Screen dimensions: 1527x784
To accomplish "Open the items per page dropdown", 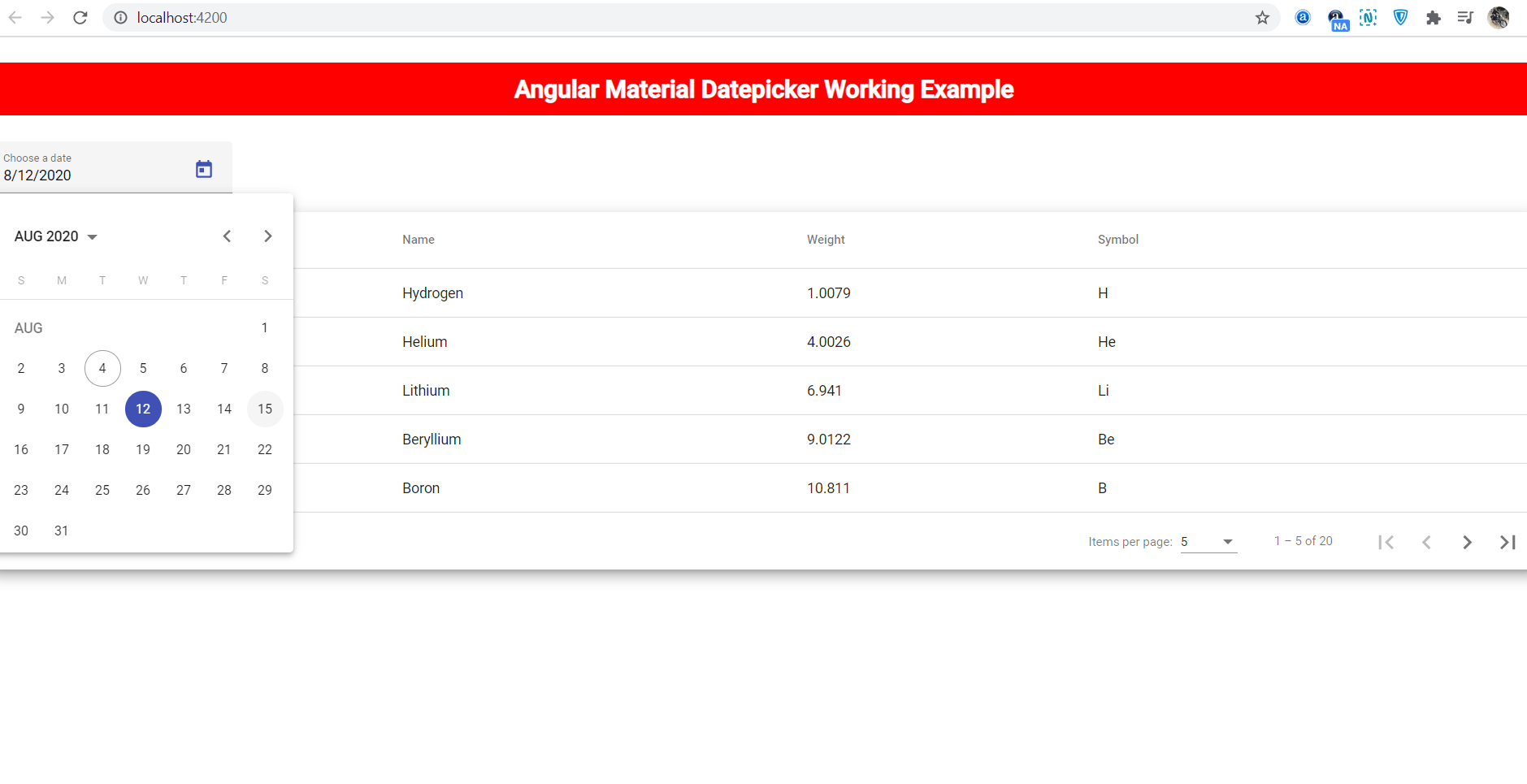I will coord(1208,541).
